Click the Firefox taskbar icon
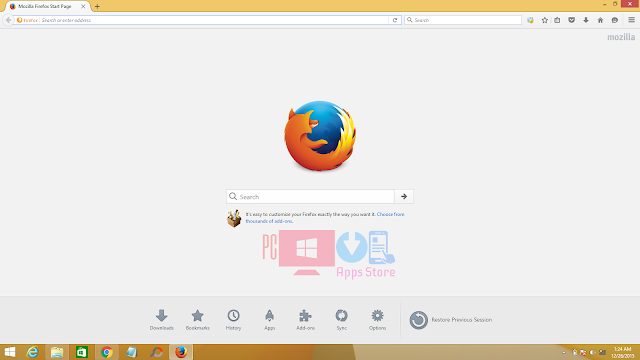The height and width of the screenshot is (360, 640). tap(181, 352)
